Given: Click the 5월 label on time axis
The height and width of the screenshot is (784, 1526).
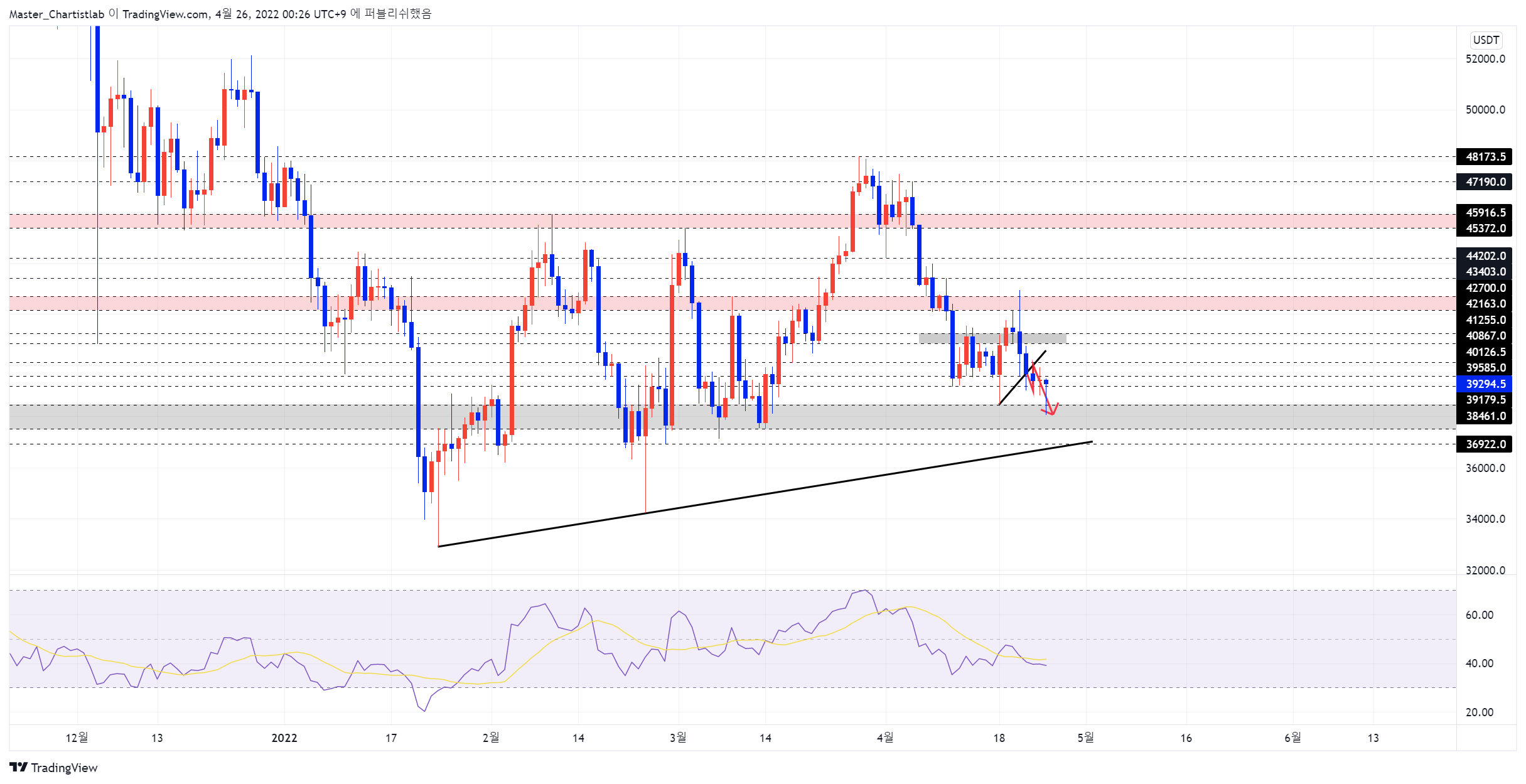Looking at the screenshot, I should pos(1086,738).
